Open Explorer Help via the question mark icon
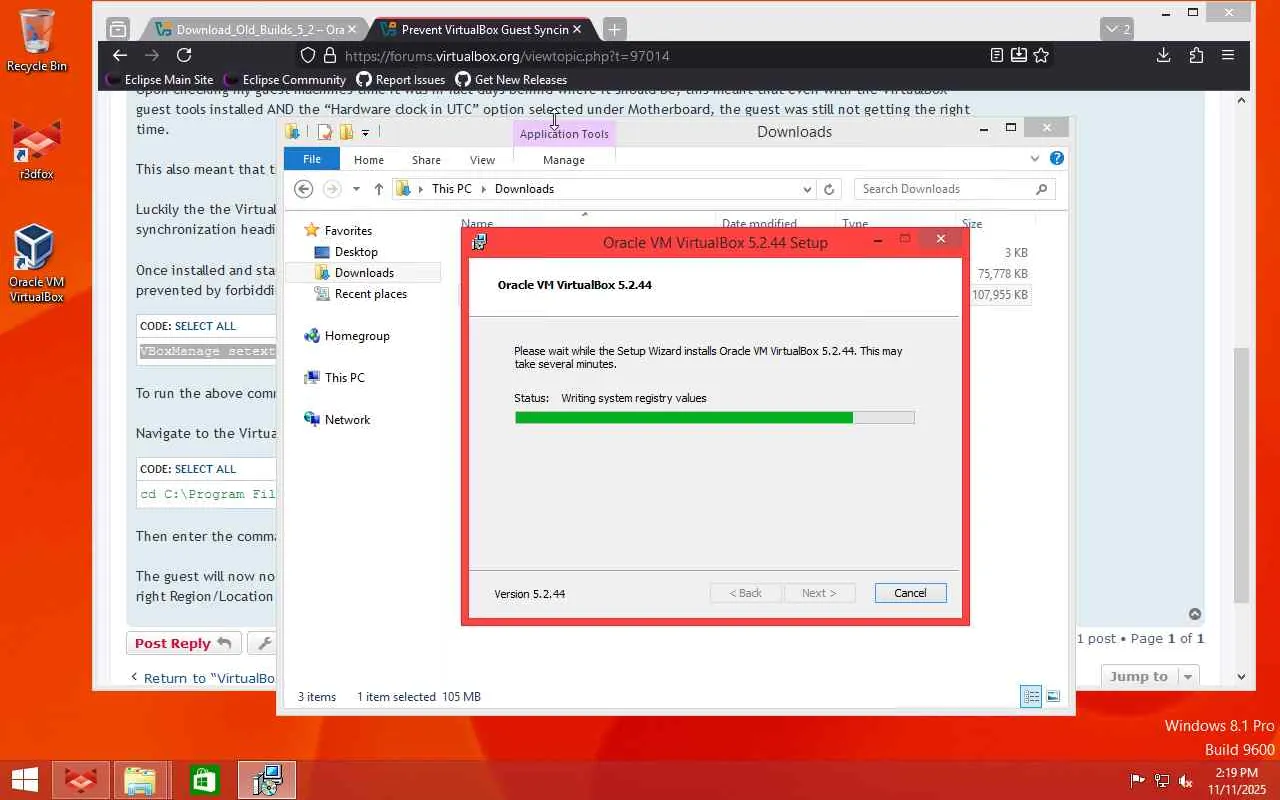Viewport: 1280px width, 800px height. [x=1057, y=158]
